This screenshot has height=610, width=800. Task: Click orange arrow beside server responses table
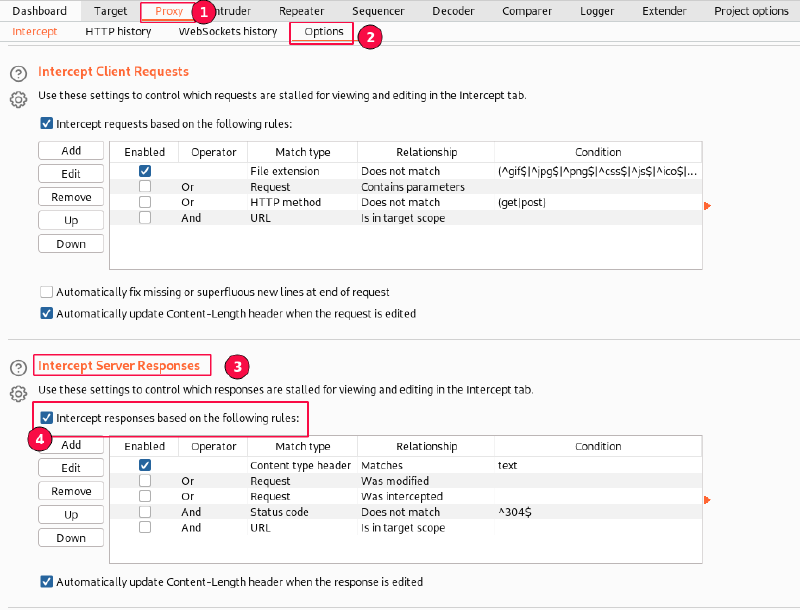pos(708,499)
